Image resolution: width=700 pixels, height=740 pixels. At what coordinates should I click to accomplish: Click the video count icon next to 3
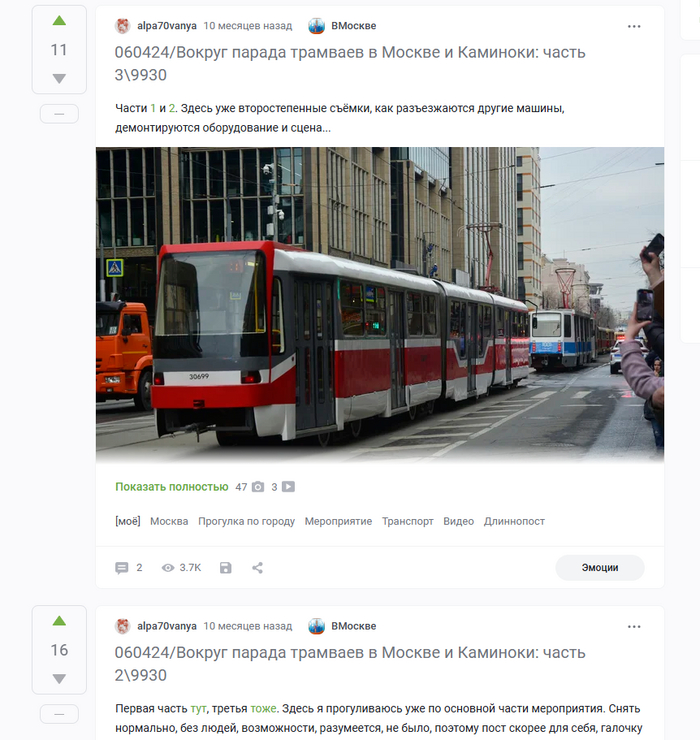point(288,487)
